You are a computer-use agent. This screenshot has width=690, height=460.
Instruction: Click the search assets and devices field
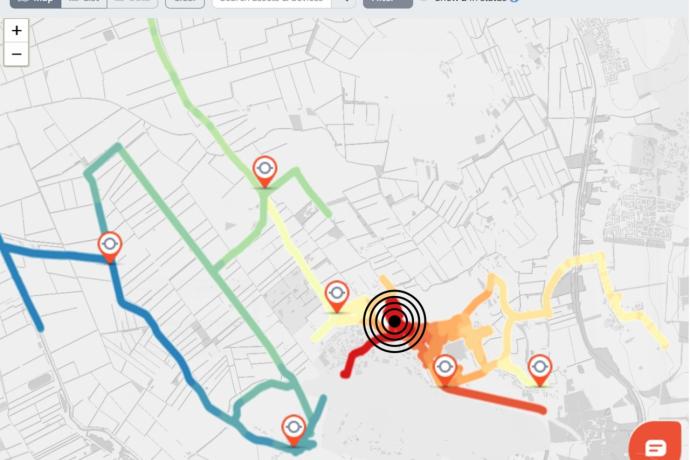click(x=272, y=4)
